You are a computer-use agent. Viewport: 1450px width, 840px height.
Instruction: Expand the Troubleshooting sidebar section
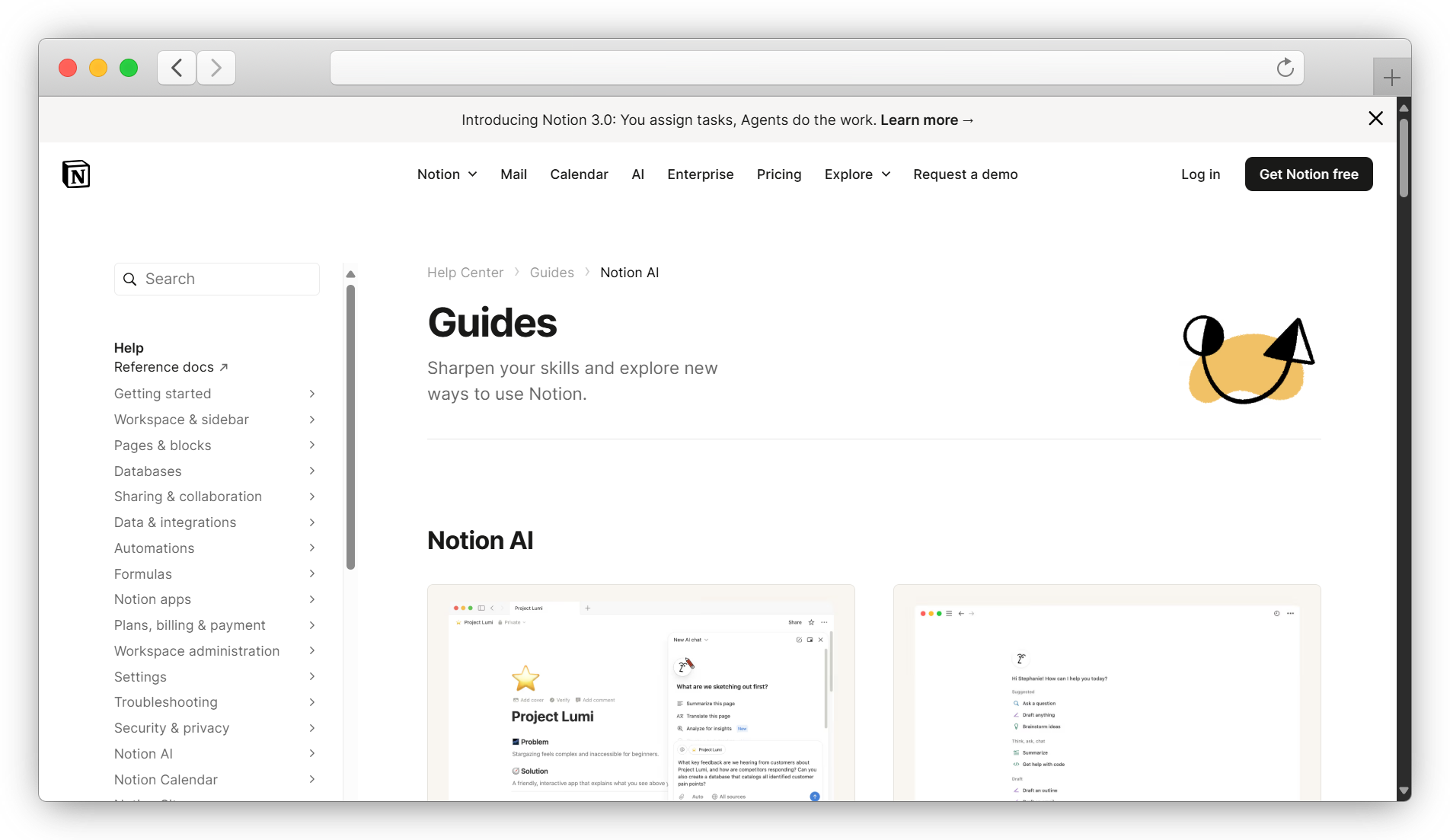311,702
